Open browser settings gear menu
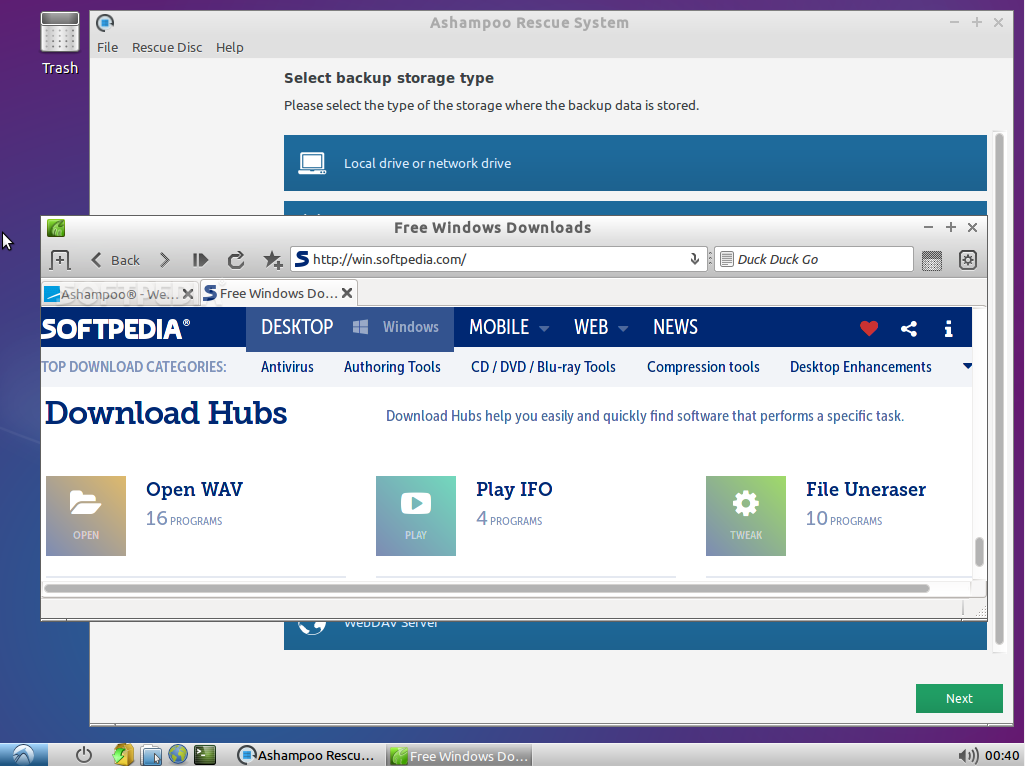This screenshot has height=766, width=1025. 967,260
